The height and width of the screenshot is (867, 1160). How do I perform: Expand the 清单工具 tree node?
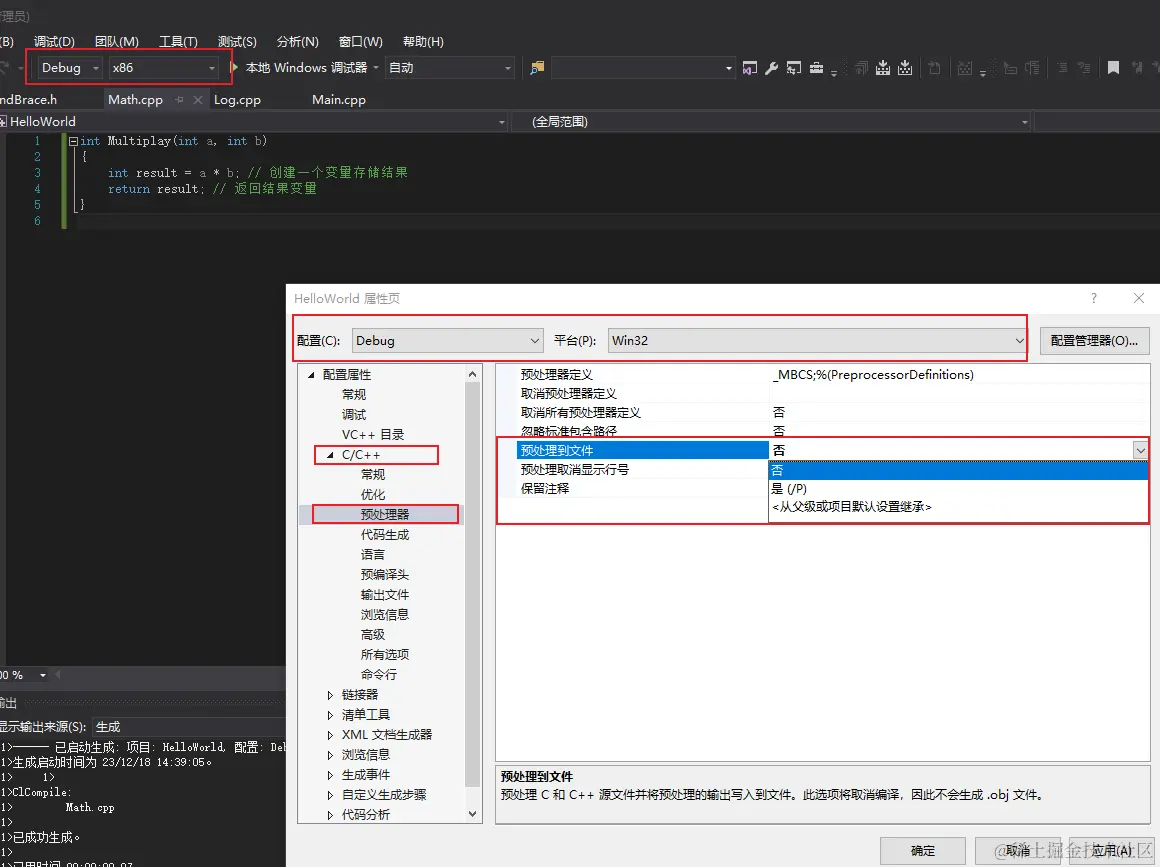click(x=330, y=715)
